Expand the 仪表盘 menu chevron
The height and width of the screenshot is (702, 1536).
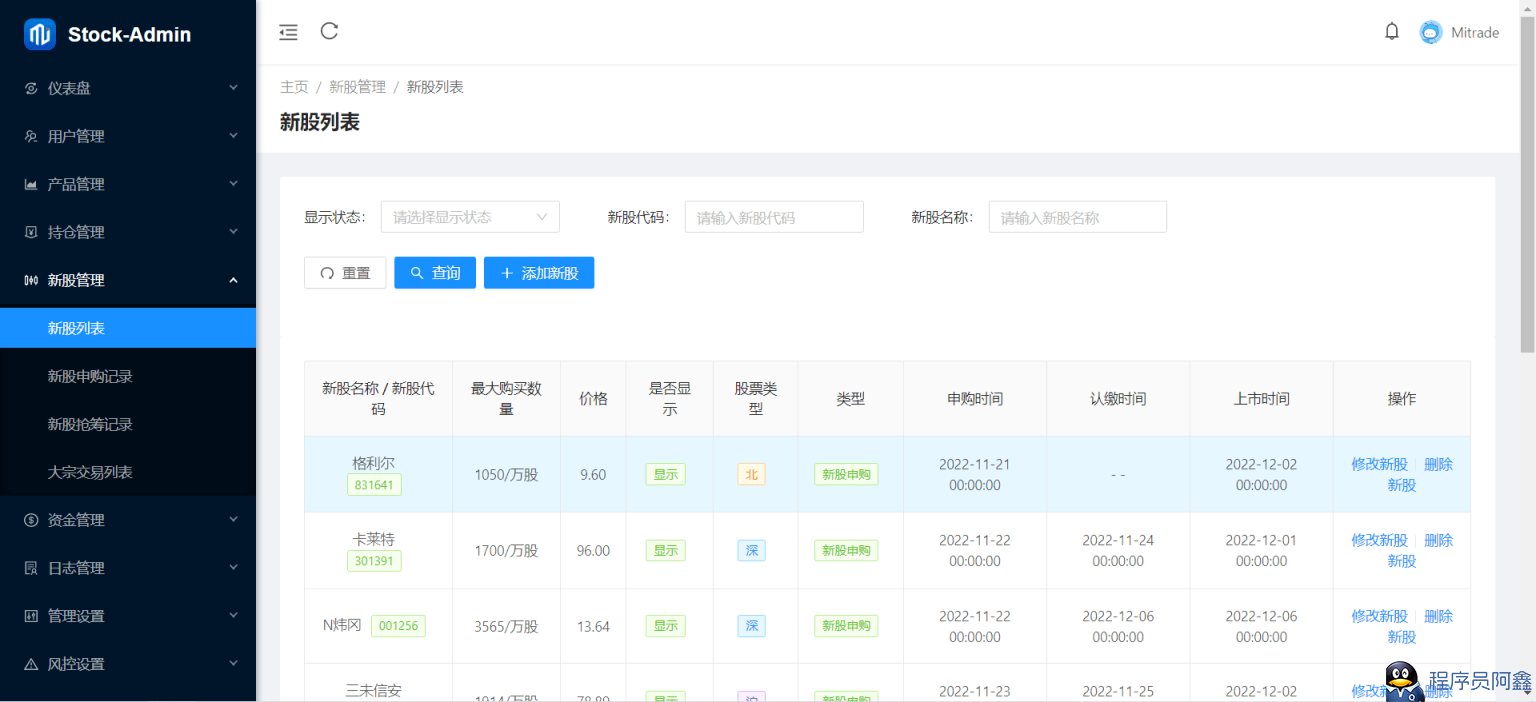click(233, 88)
